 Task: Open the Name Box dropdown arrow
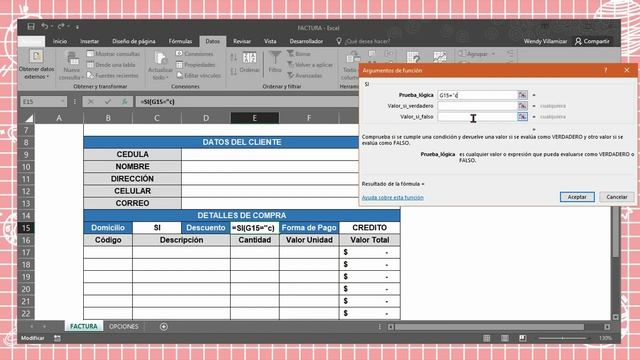[x=62, y=102]
